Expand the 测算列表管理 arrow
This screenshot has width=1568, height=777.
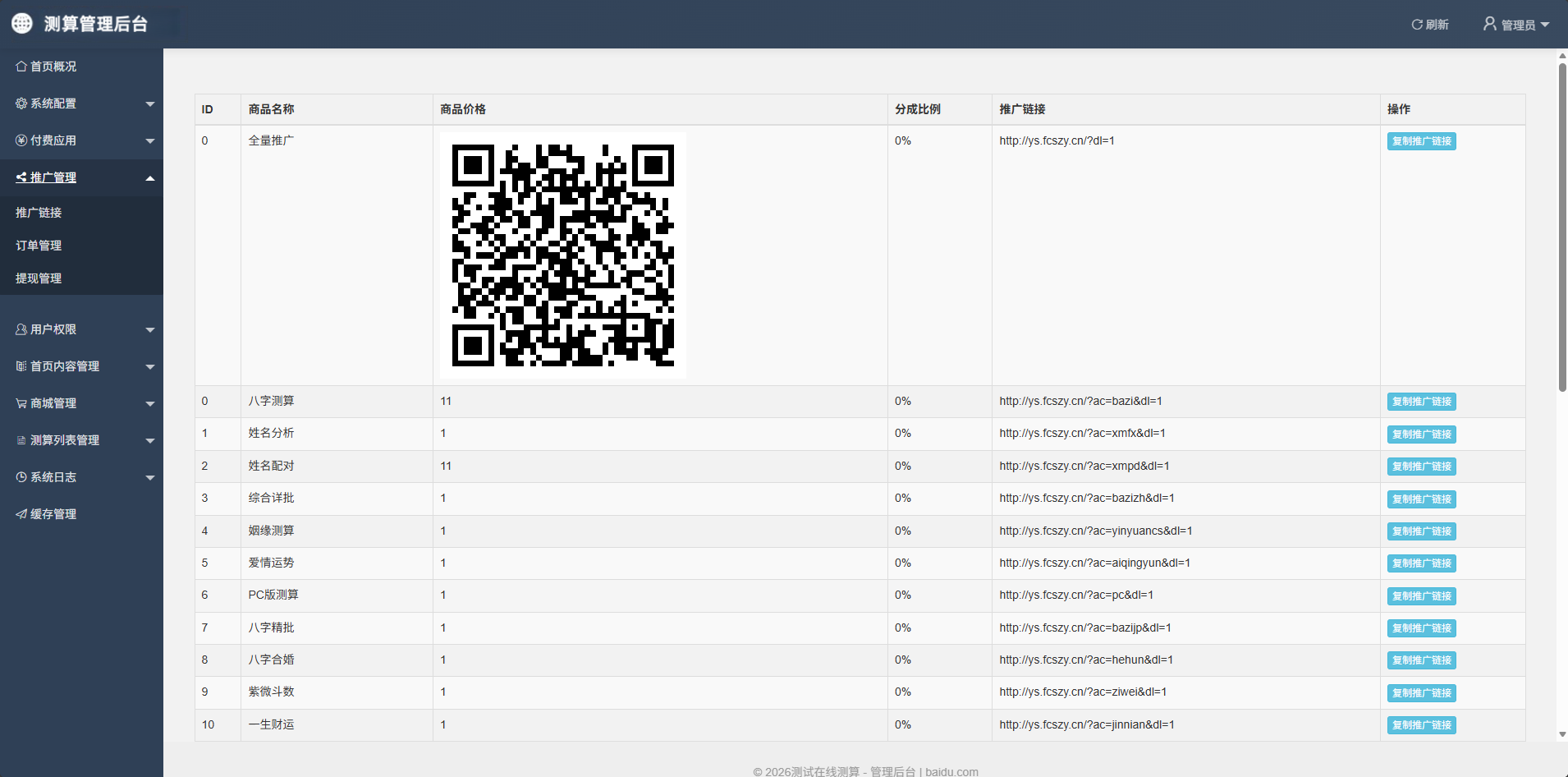click(150, 441)
